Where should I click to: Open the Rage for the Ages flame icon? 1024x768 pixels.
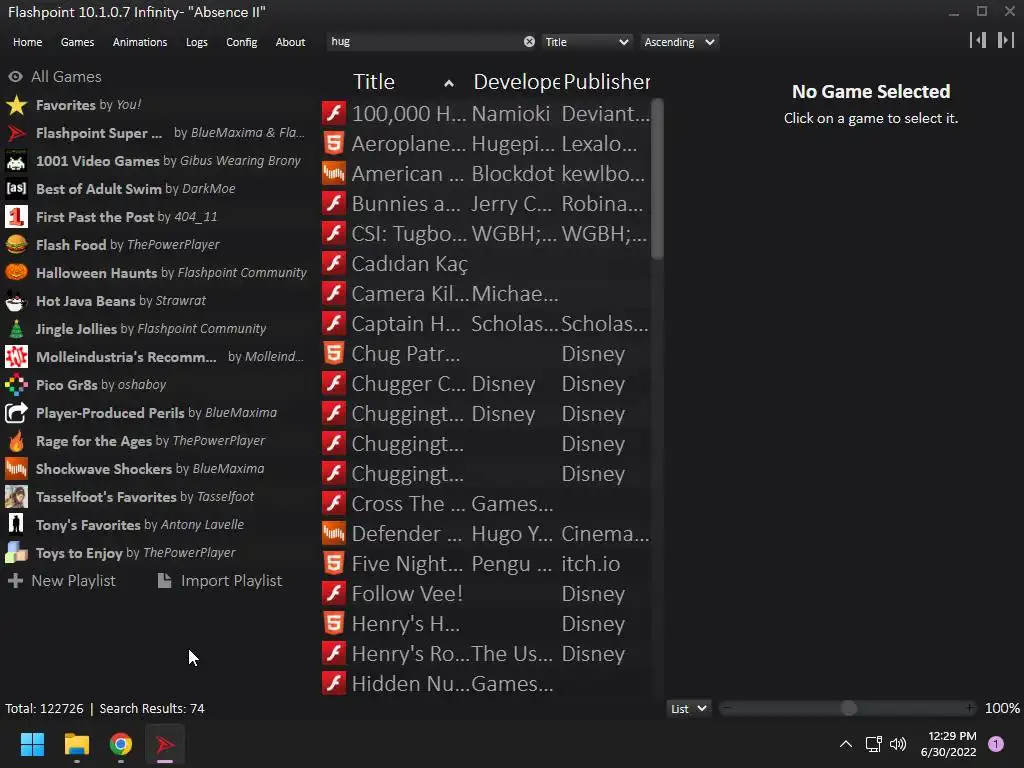coord(16,441)
